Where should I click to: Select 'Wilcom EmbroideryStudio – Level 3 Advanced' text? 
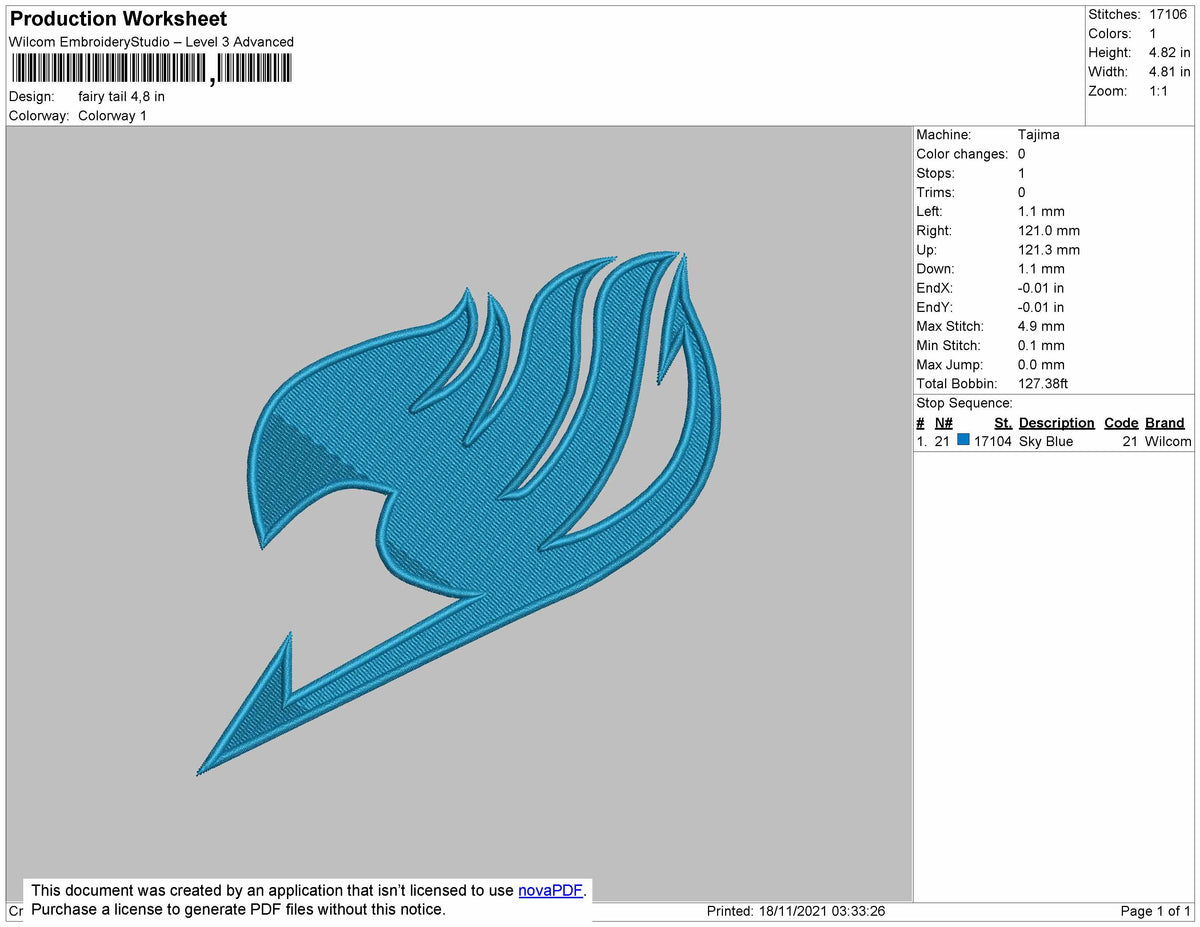(x=151, y=42)
